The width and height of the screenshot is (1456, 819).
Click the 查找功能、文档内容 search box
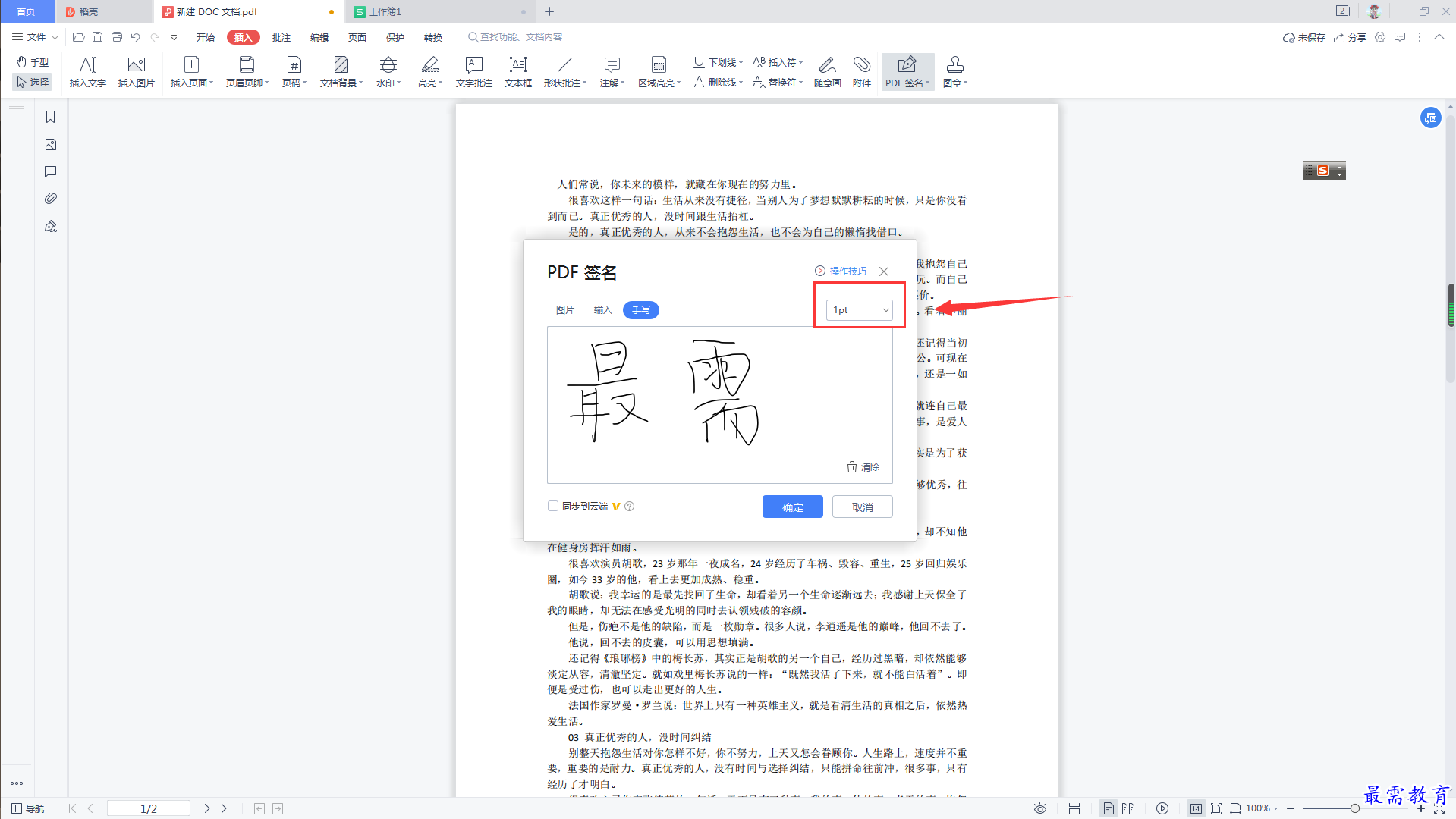516,37
